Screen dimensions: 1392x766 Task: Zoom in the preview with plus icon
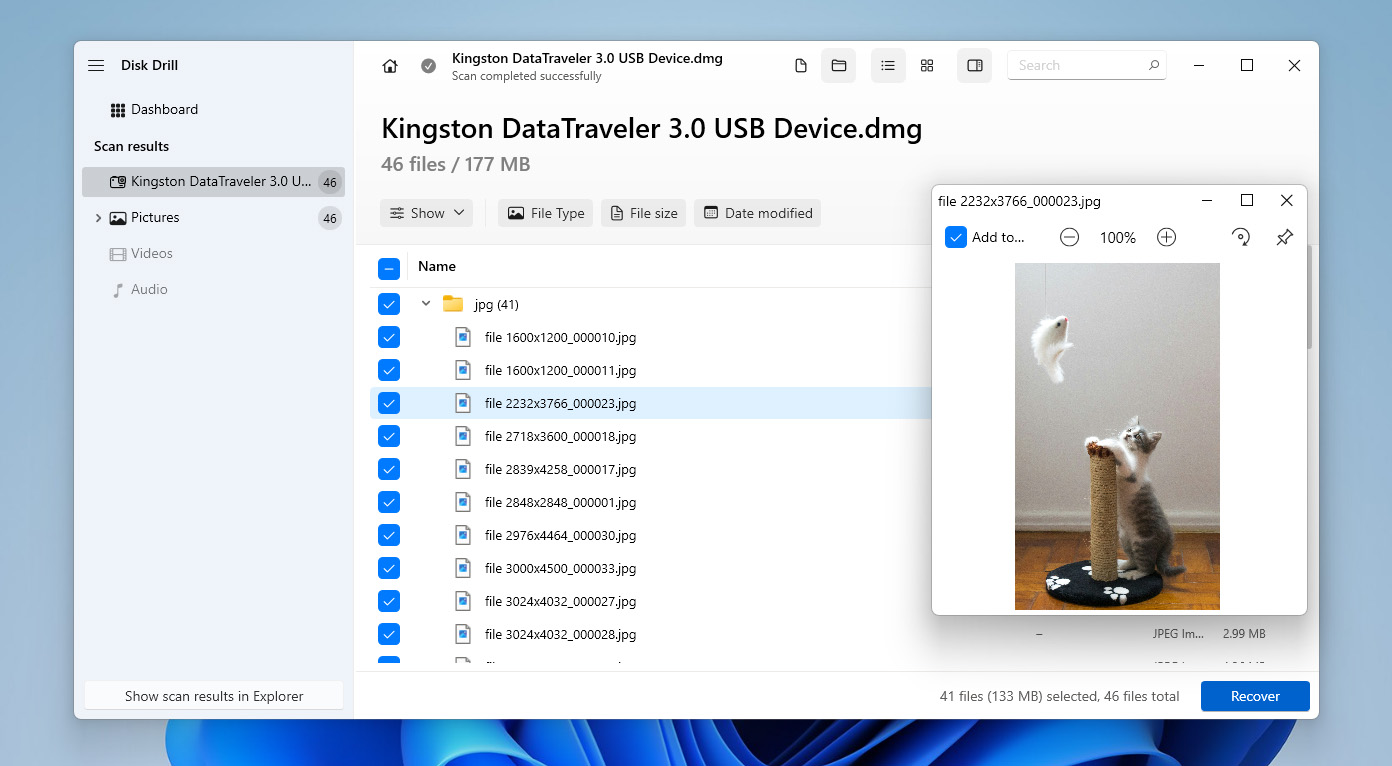point(1166,238)
